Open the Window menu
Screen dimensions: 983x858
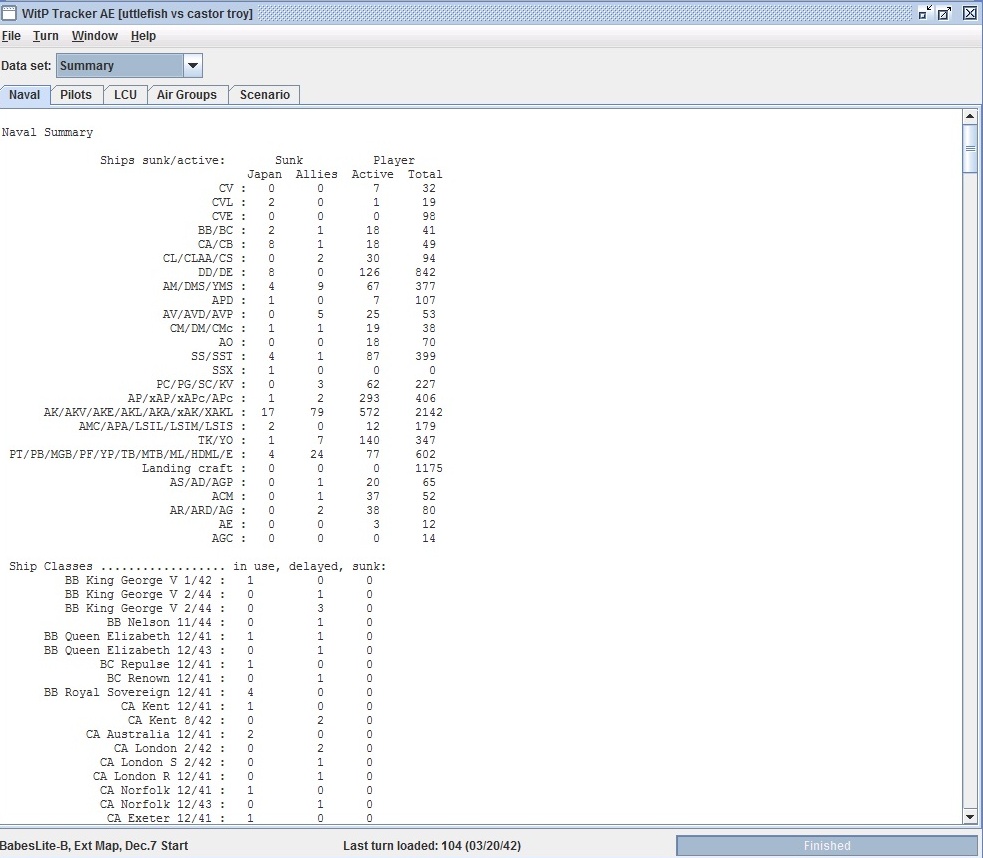(x=95, y=36)
